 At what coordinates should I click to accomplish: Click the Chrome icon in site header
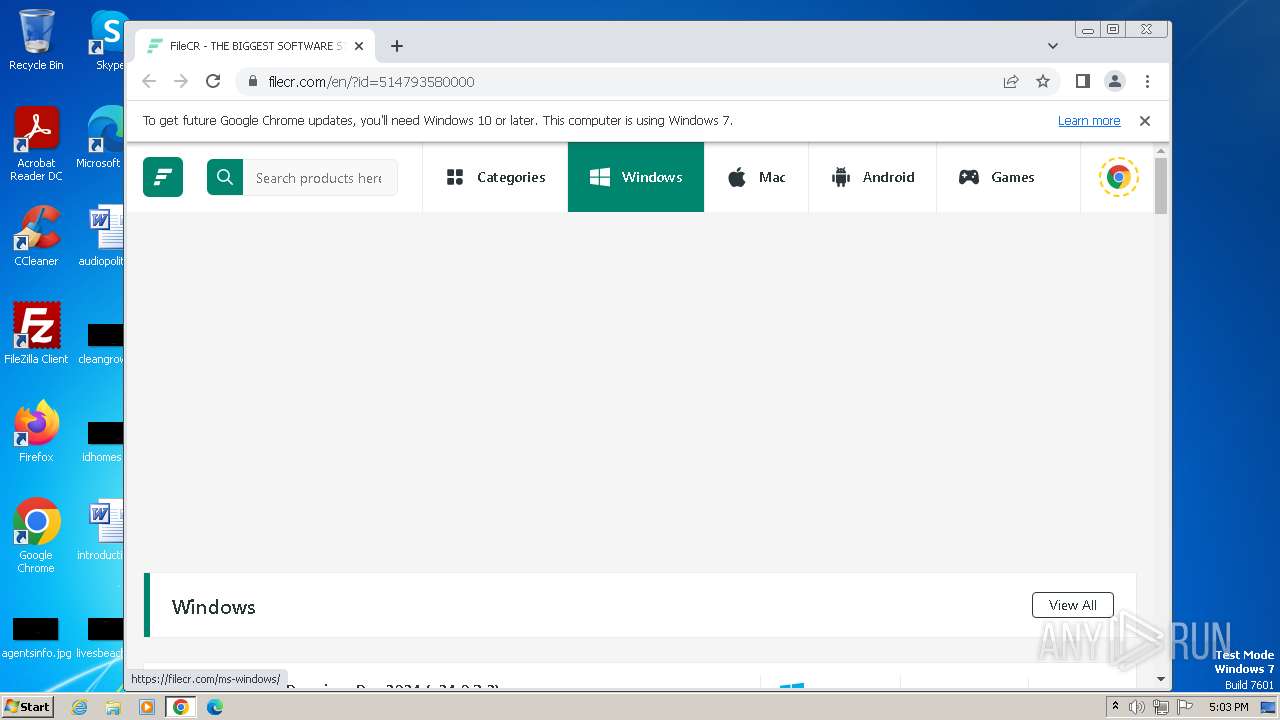pos(1118,177)
